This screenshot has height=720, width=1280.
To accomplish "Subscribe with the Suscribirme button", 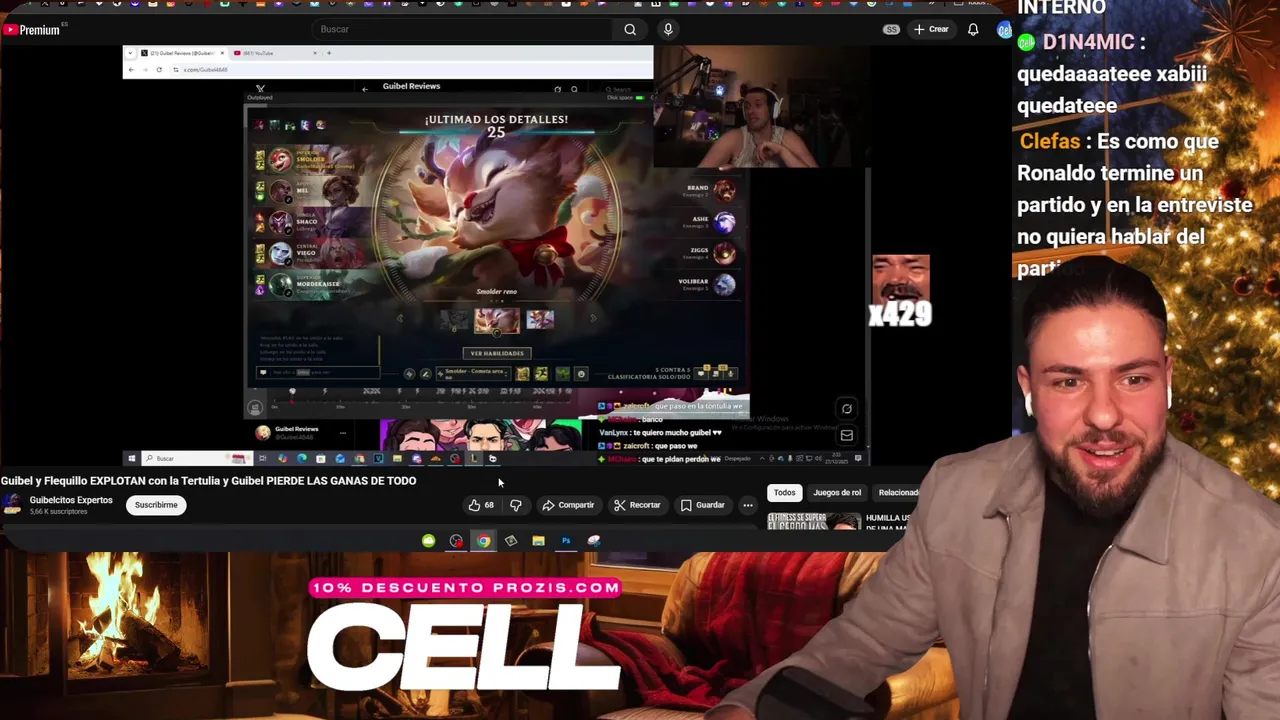I will (x=156, y=505).
